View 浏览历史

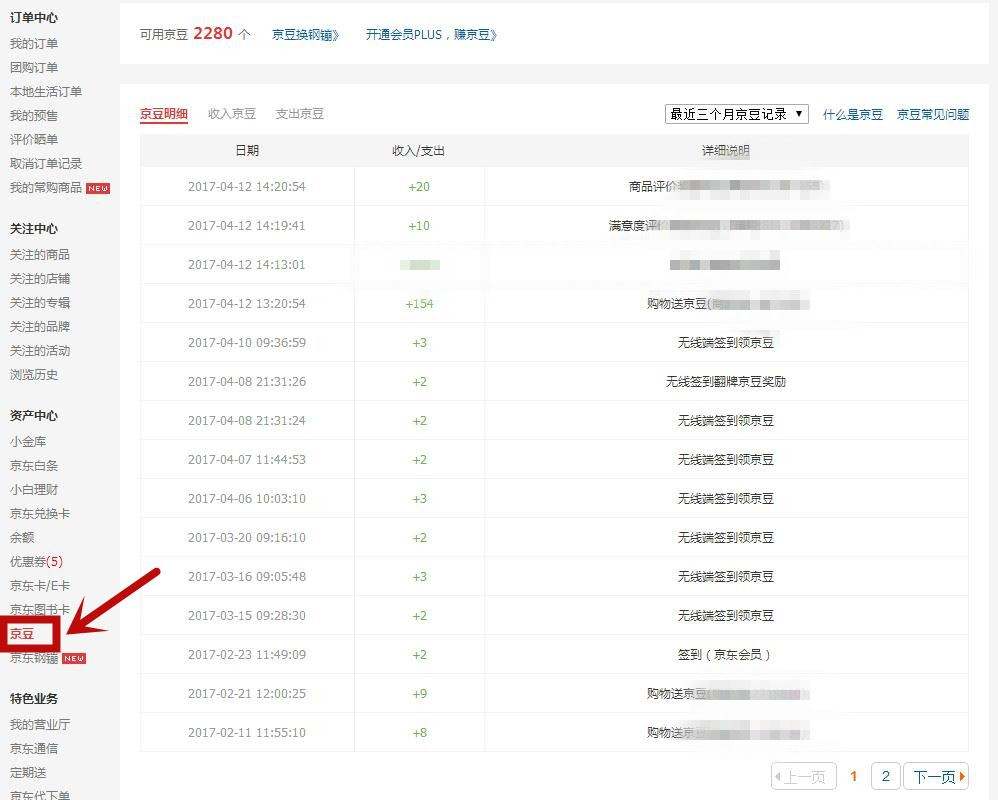tap(34, 375)
